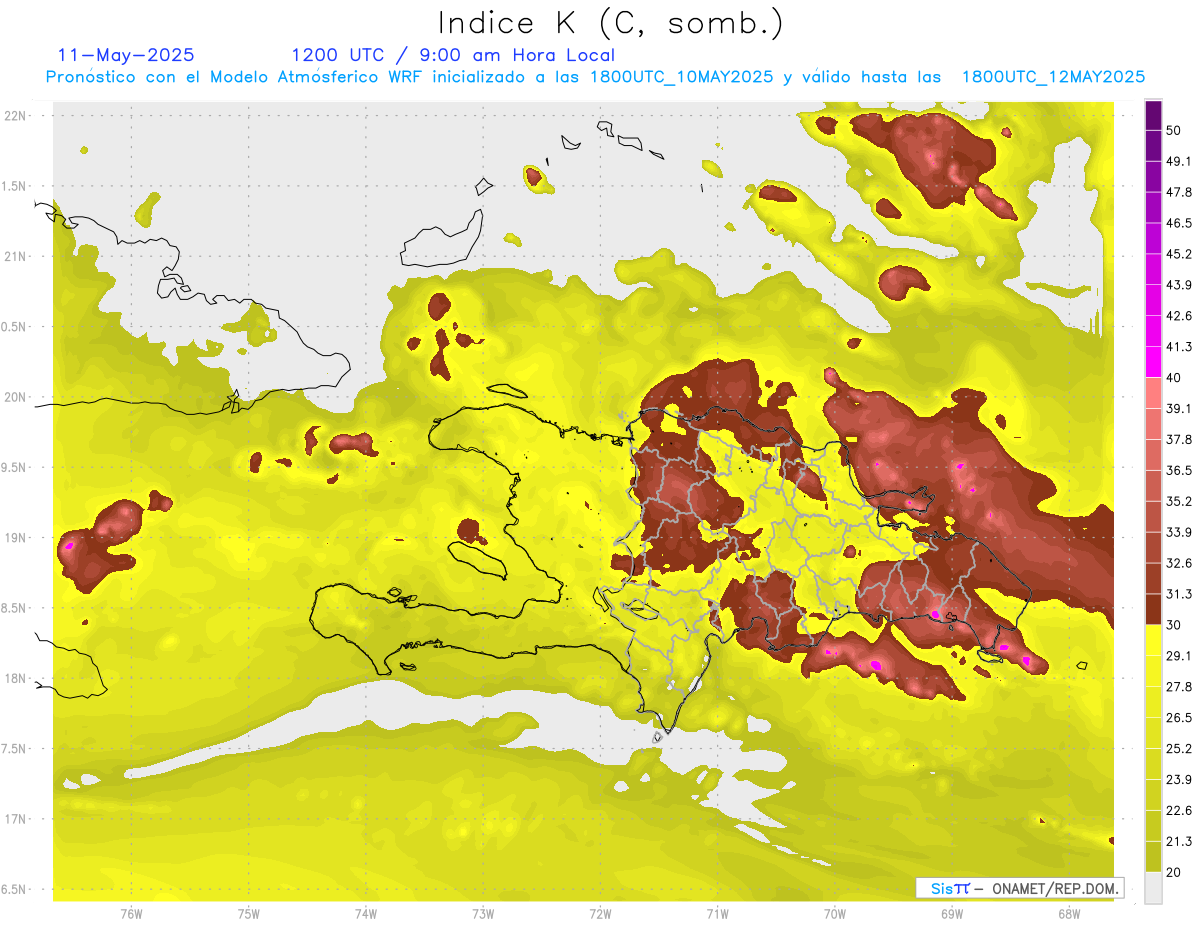
Task: Click the colorbar value "43.9"
Action: point(1179,285)
